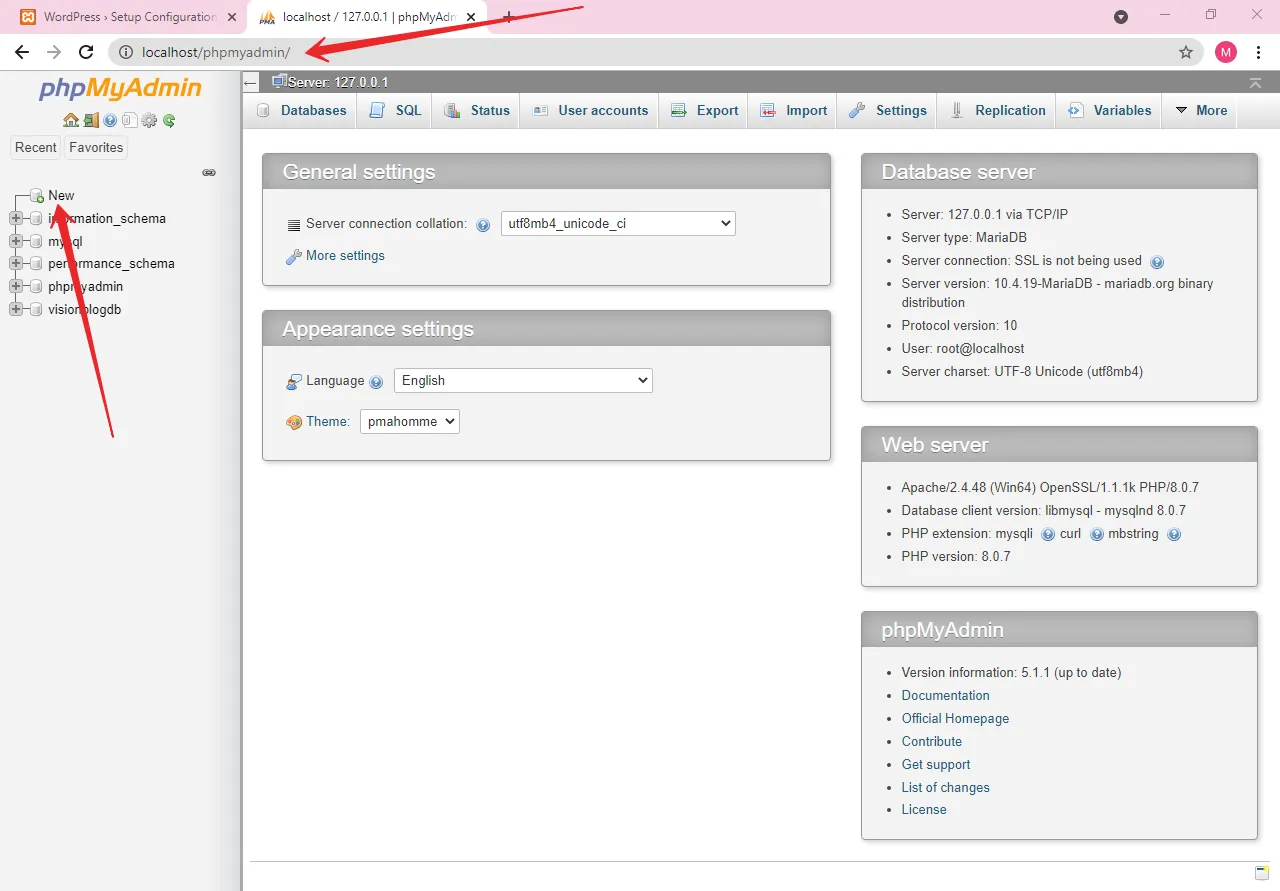
Task: Open console icon at bottom right corner
Action: [x=1262, y=873]
